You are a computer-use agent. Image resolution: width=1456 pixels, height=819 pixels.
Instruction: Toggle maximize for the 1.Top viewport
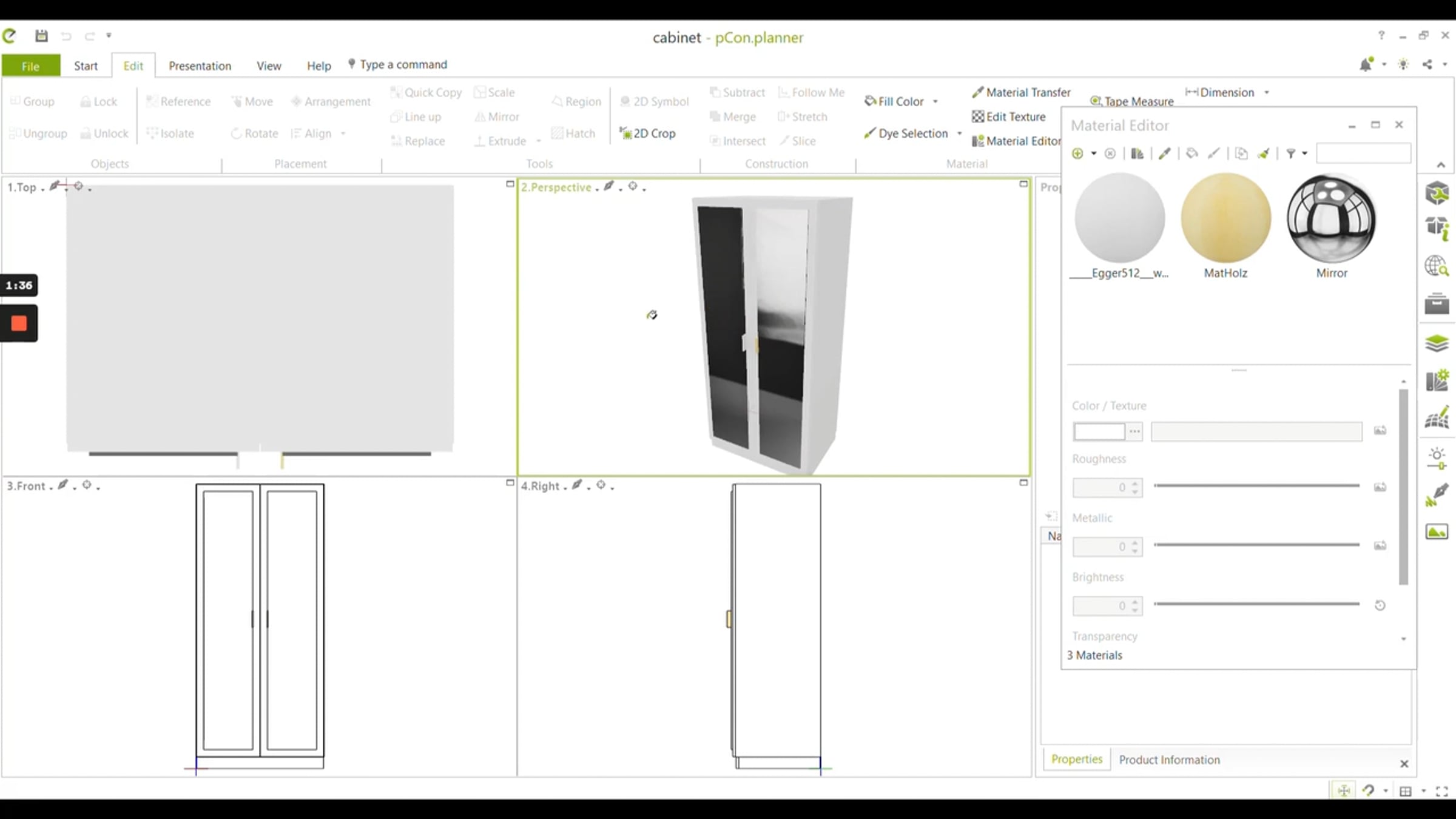point(510,184)
